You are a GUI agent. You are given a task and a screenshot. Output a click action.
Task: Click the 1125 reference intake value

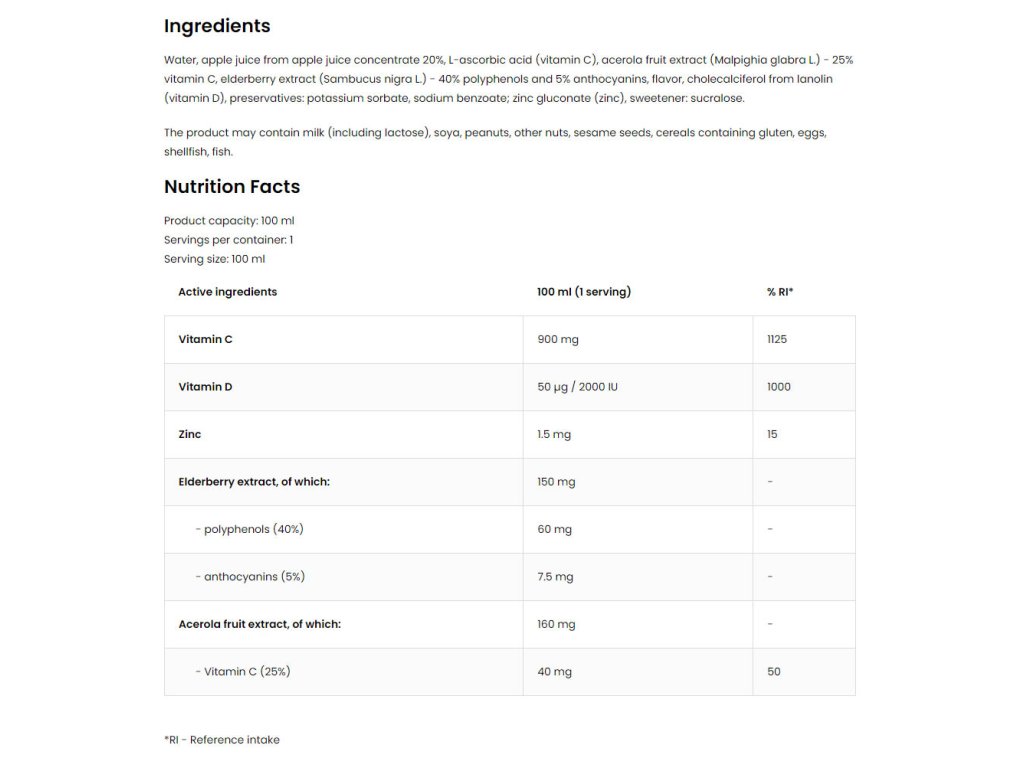[777, 340]
